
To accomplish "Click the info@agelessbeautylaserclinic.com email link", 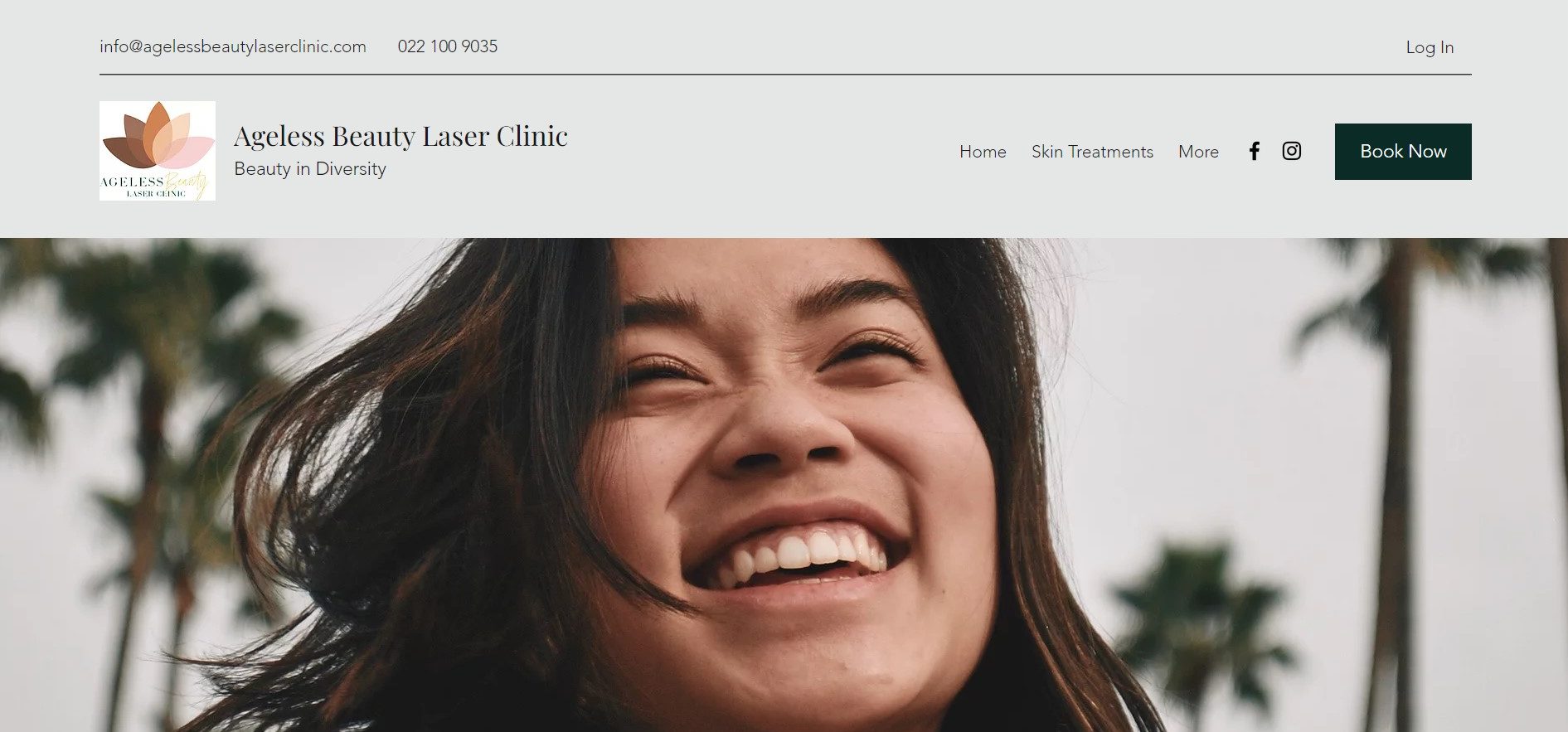I will pyautogui.click(x=233, y=46).
